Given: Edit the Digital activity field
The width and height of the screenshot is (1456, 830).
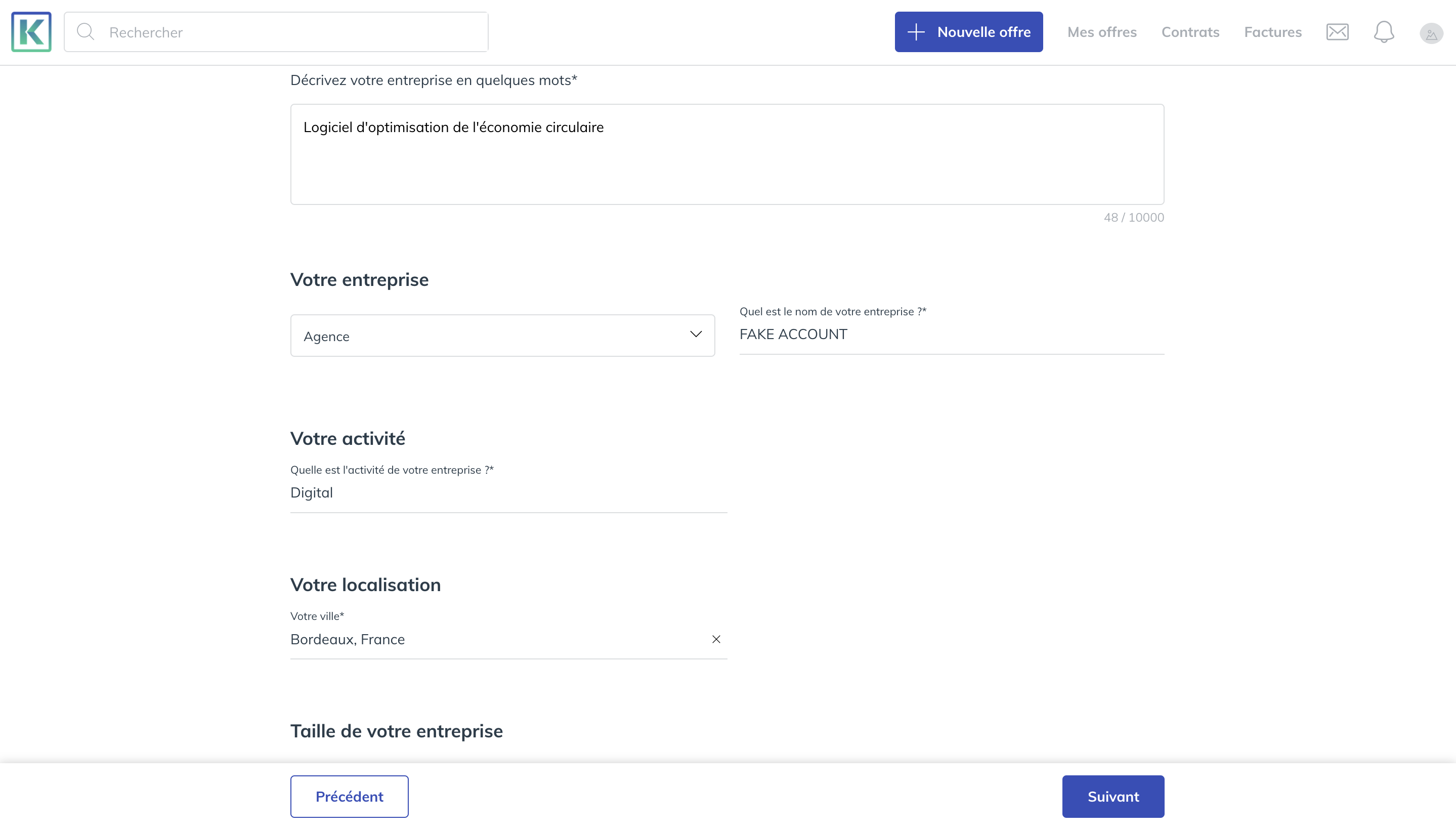Looking at the screenshot, I should tap(508, 493).
